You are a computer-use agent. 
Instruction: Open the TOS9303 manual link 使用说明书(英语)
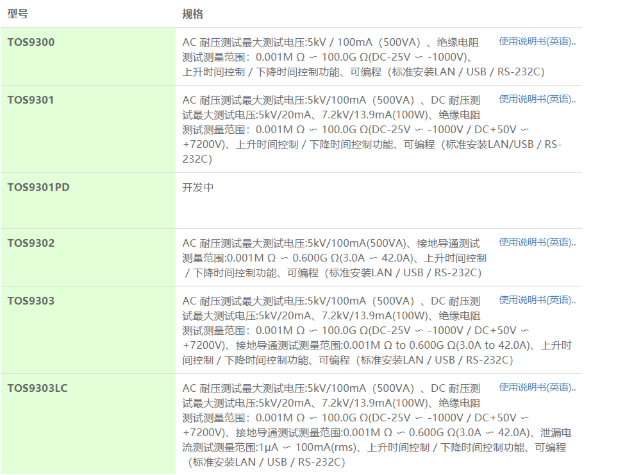[x=537, y=300]
